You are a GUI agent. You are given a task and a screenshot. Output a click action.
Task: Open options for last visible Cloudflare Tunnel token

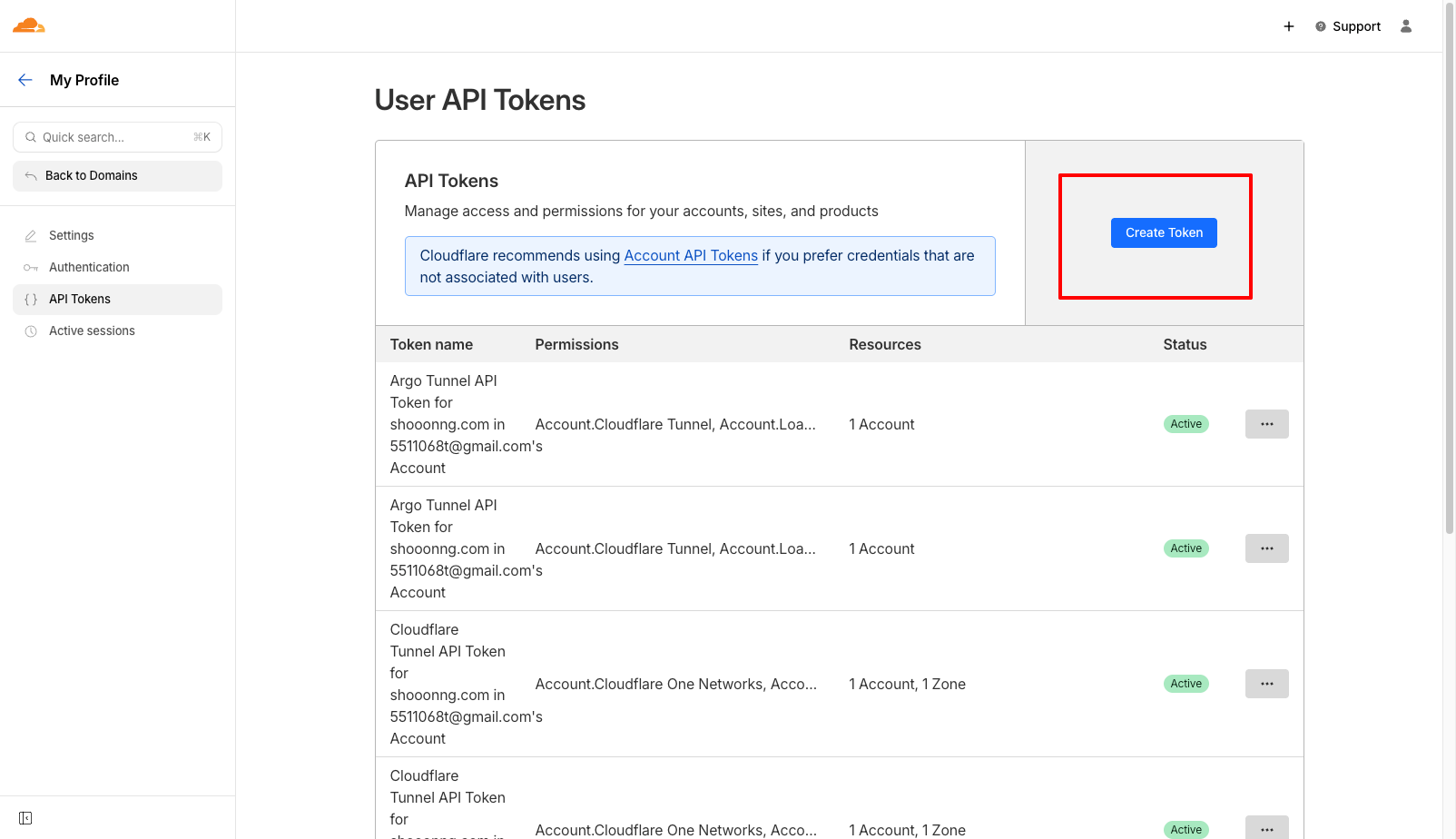pyautogui.click(x=1266, y=828)
